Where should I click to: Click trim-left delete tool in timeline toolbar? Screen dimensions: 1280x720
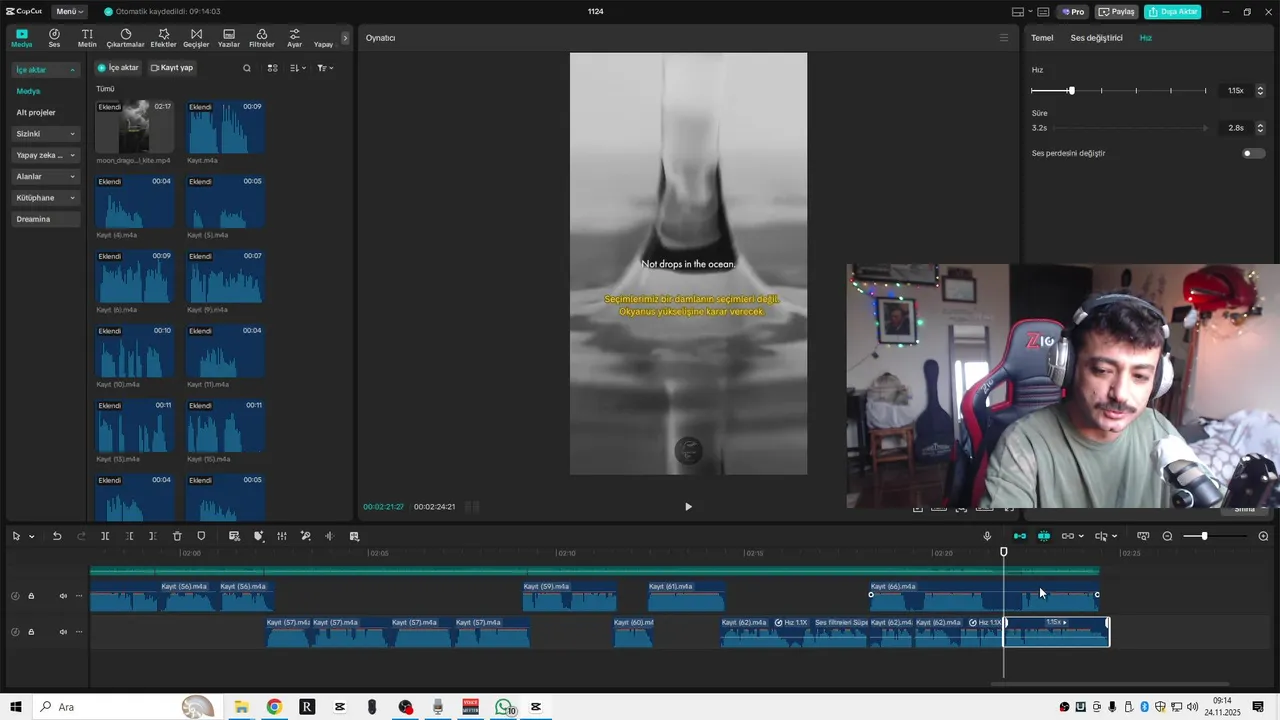coord(129,536)
